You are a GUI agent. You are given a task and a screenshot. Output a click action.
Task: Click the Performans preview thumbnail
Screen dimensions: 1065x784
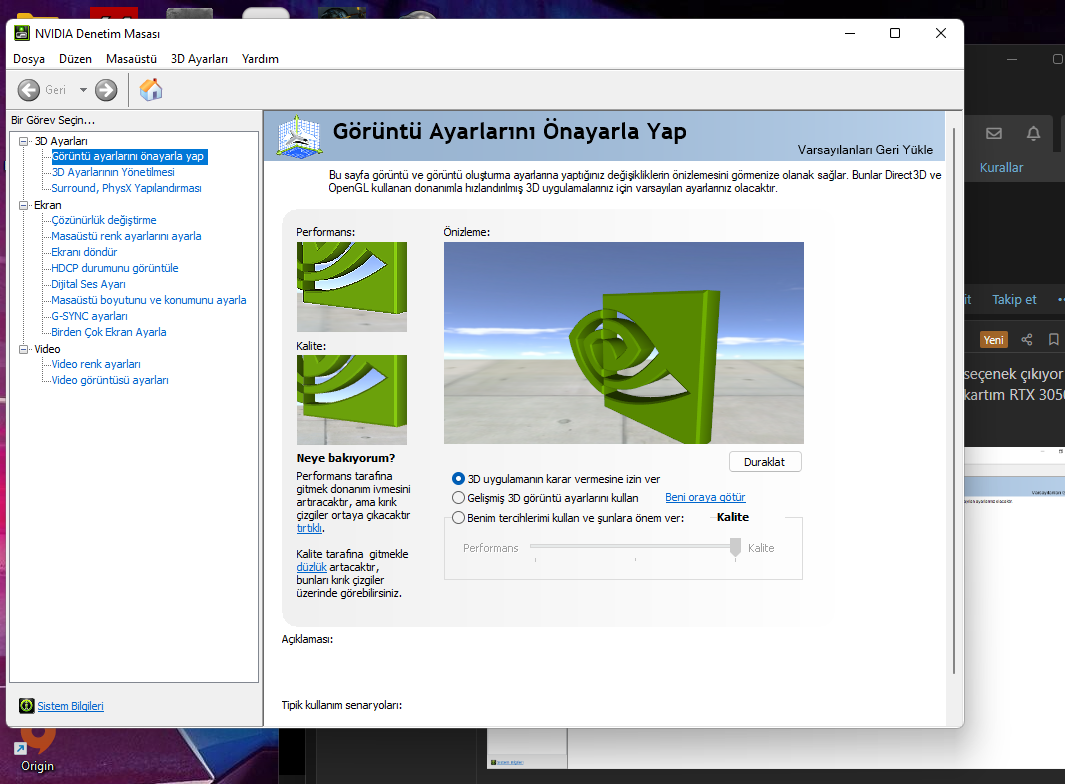coord(352,287)
